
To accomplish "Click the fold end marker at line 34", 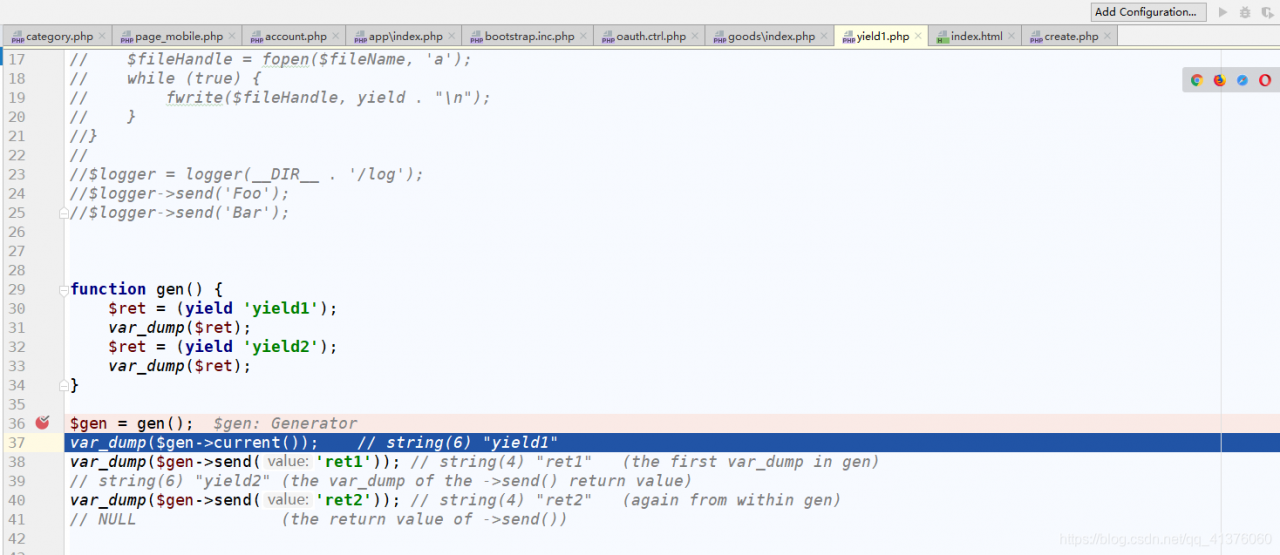I will pos(64,385).
